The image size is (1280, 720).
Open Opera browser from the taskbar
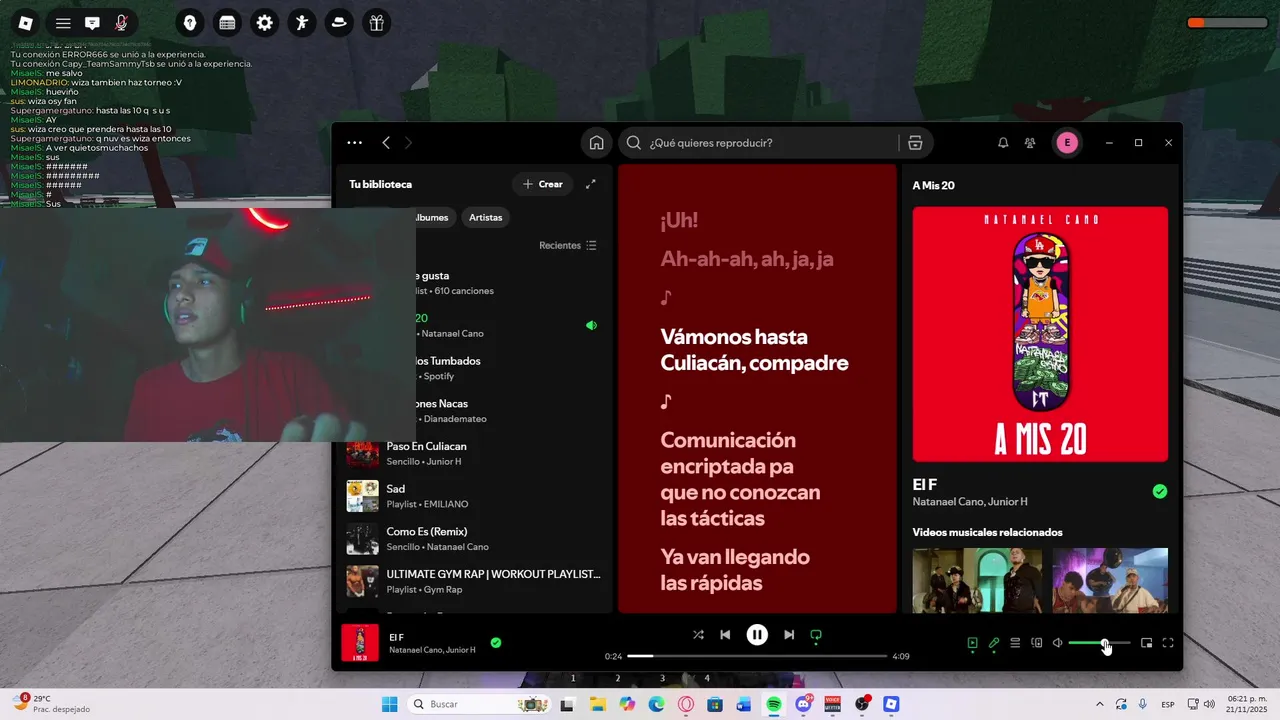point(686,704)
